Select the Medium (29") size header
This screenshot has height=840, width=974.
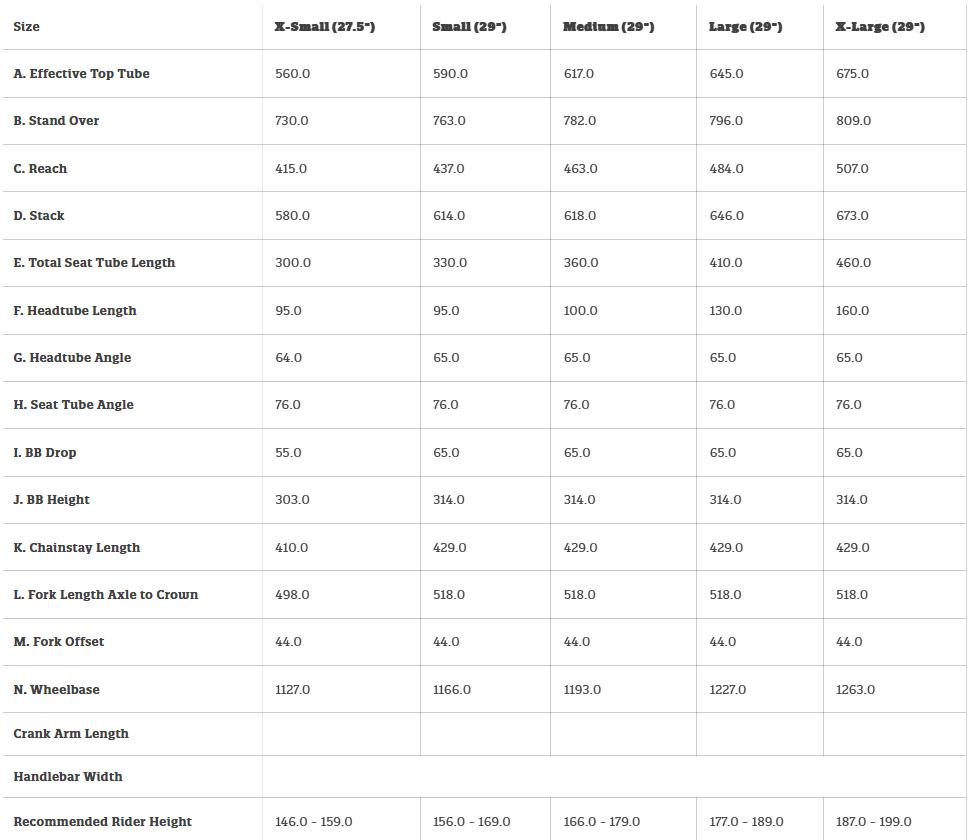point(608,27)
